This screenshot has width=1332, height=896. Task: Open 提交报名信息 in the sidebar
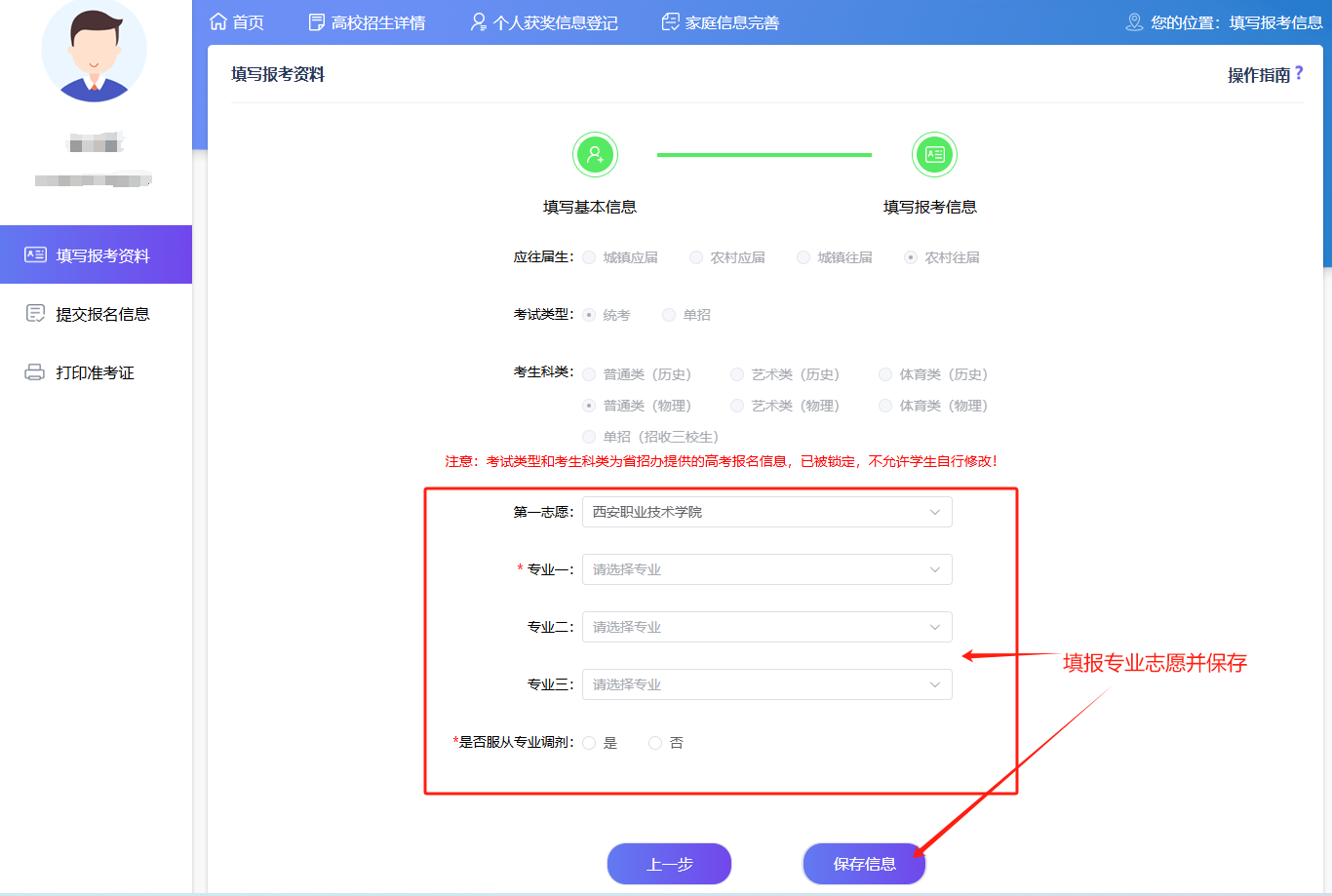(x=102, y=314)
